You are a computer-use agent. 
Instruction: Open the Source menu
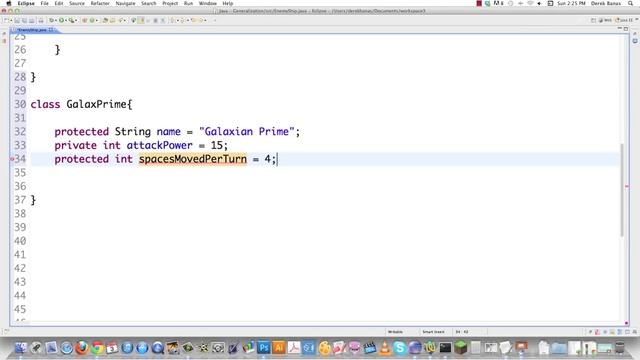point(77,3)
